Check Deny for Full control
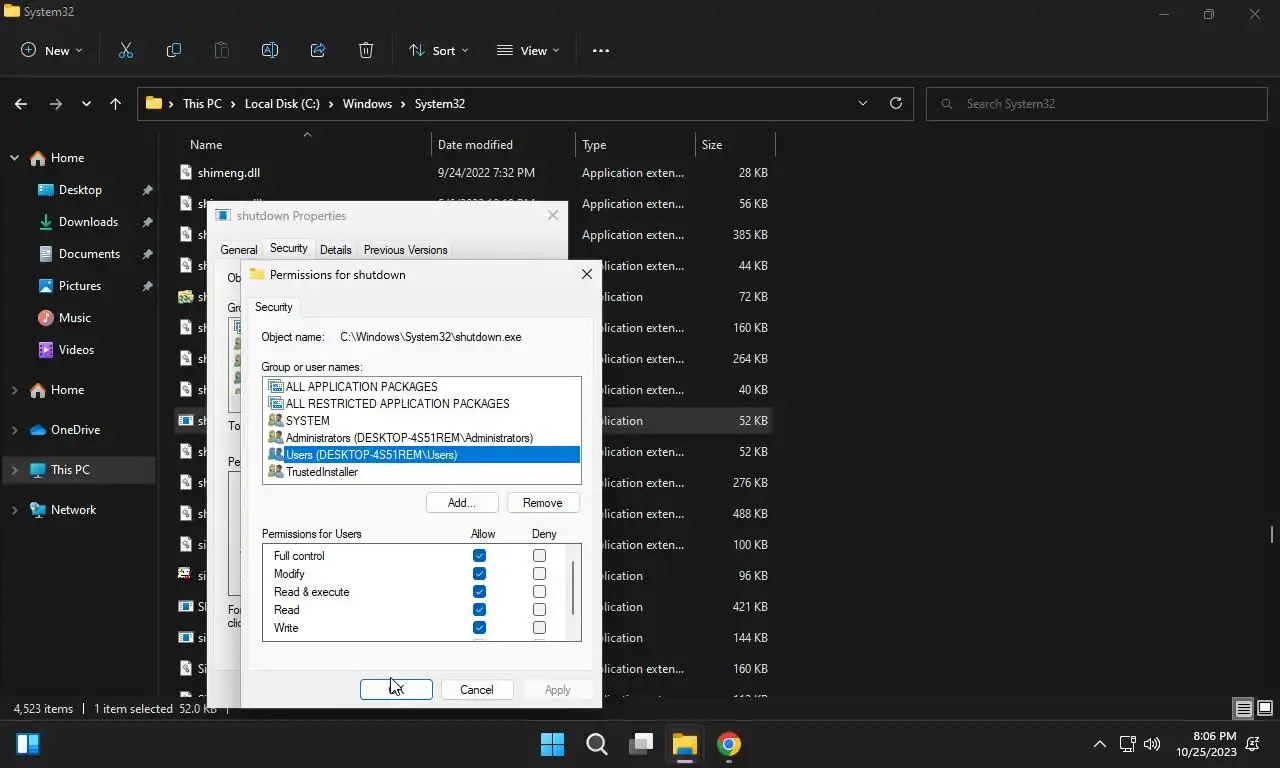 (539, 555)
